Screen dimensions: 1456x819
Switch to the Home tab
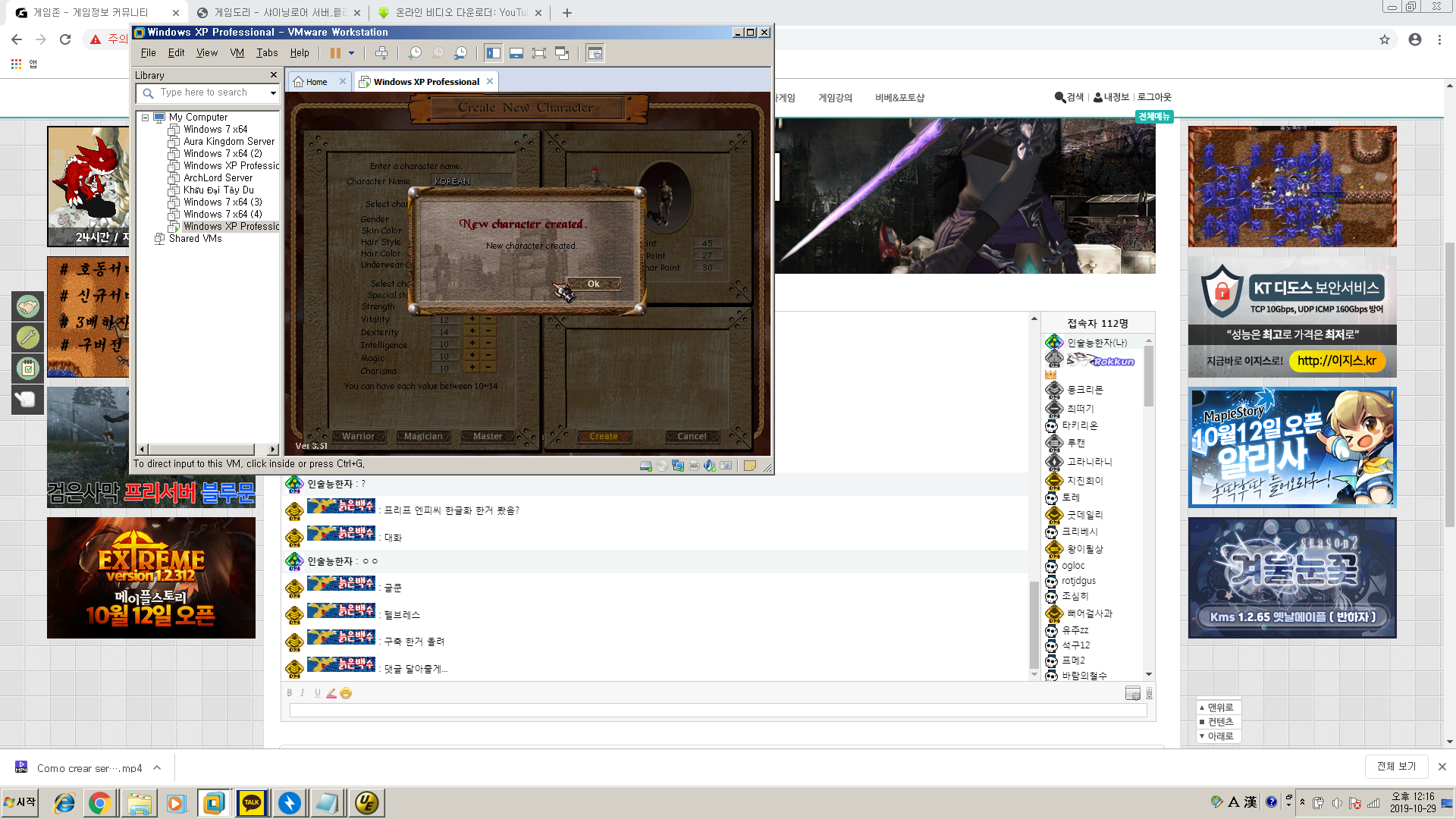pyautogui.click(x=317, y=82)
